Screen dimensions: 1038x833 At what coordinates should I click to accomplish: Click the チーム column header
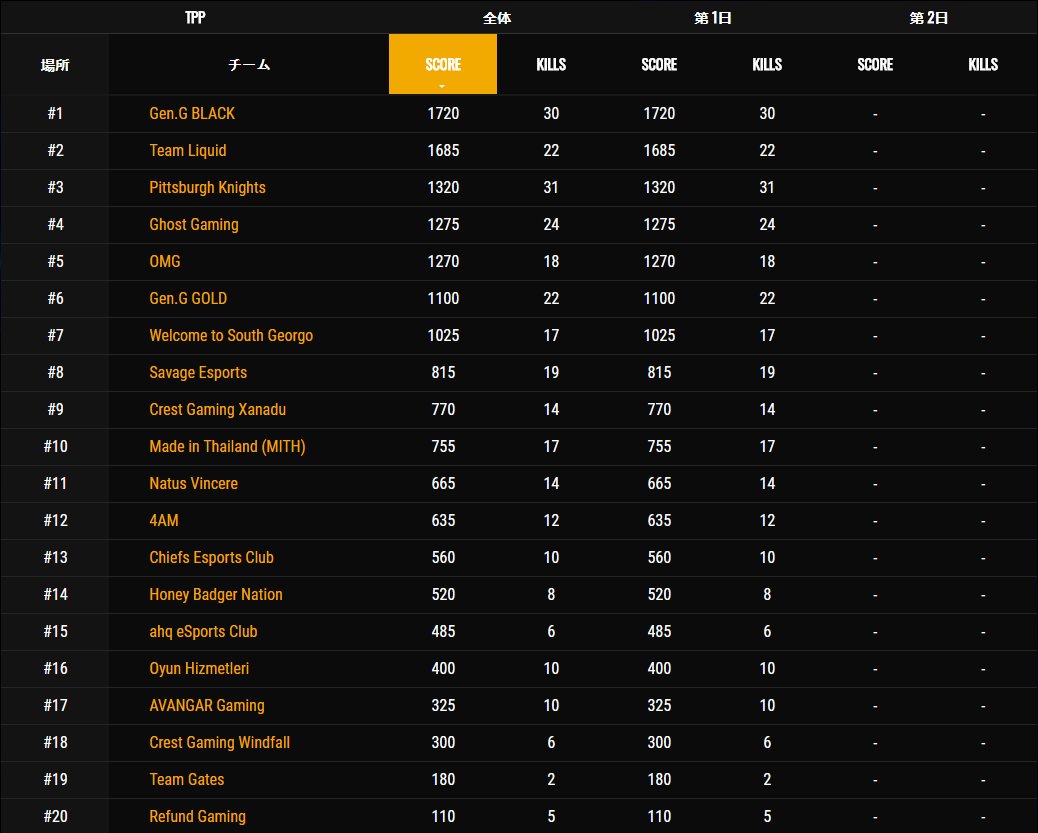tap(249, 64)
